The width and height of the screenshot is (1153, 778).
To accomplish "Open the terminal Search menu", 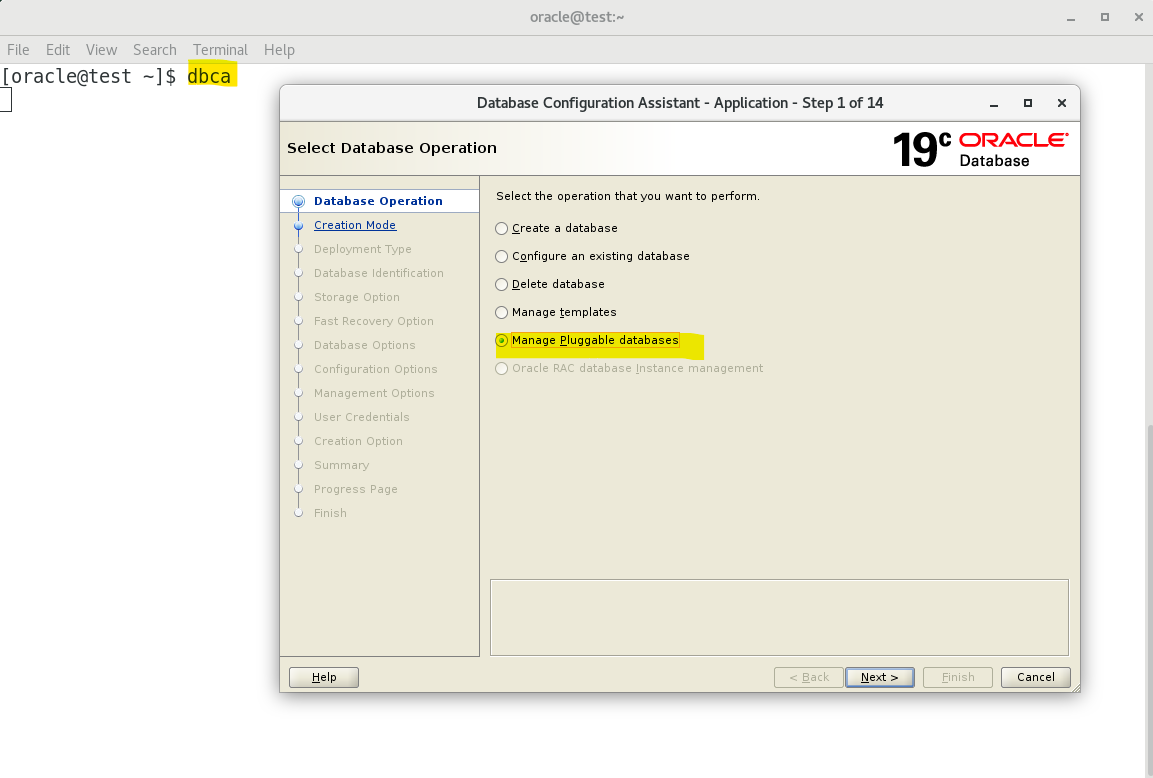I will (x=154, y=50).
